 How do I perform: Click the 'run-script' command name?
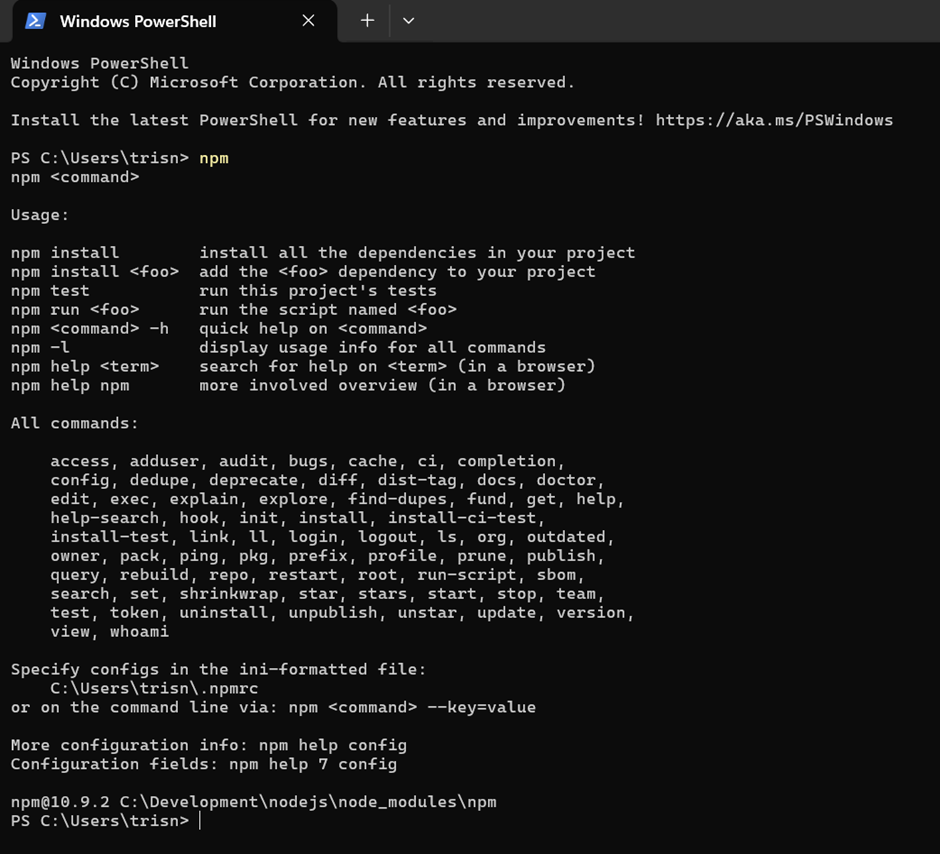point(466,575)
